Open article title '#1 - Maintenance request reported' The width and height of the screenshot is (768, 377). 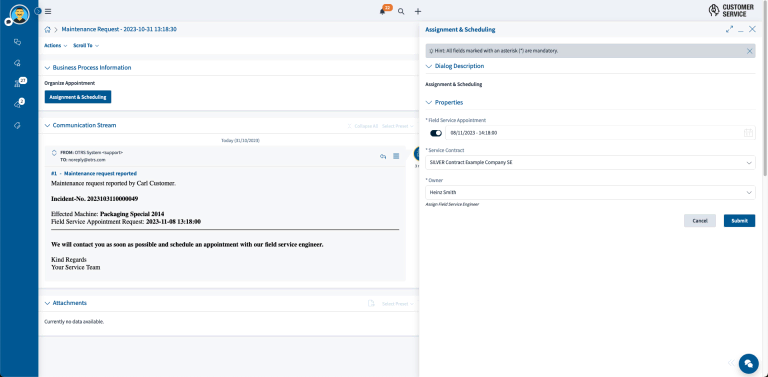[94, 173]
